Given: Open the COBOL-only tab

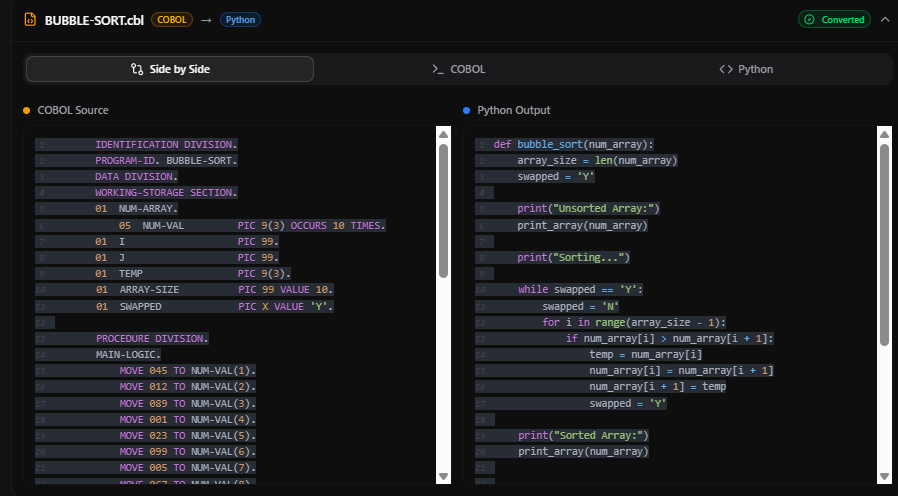Looking at the screenshot, I should [459, 69].
